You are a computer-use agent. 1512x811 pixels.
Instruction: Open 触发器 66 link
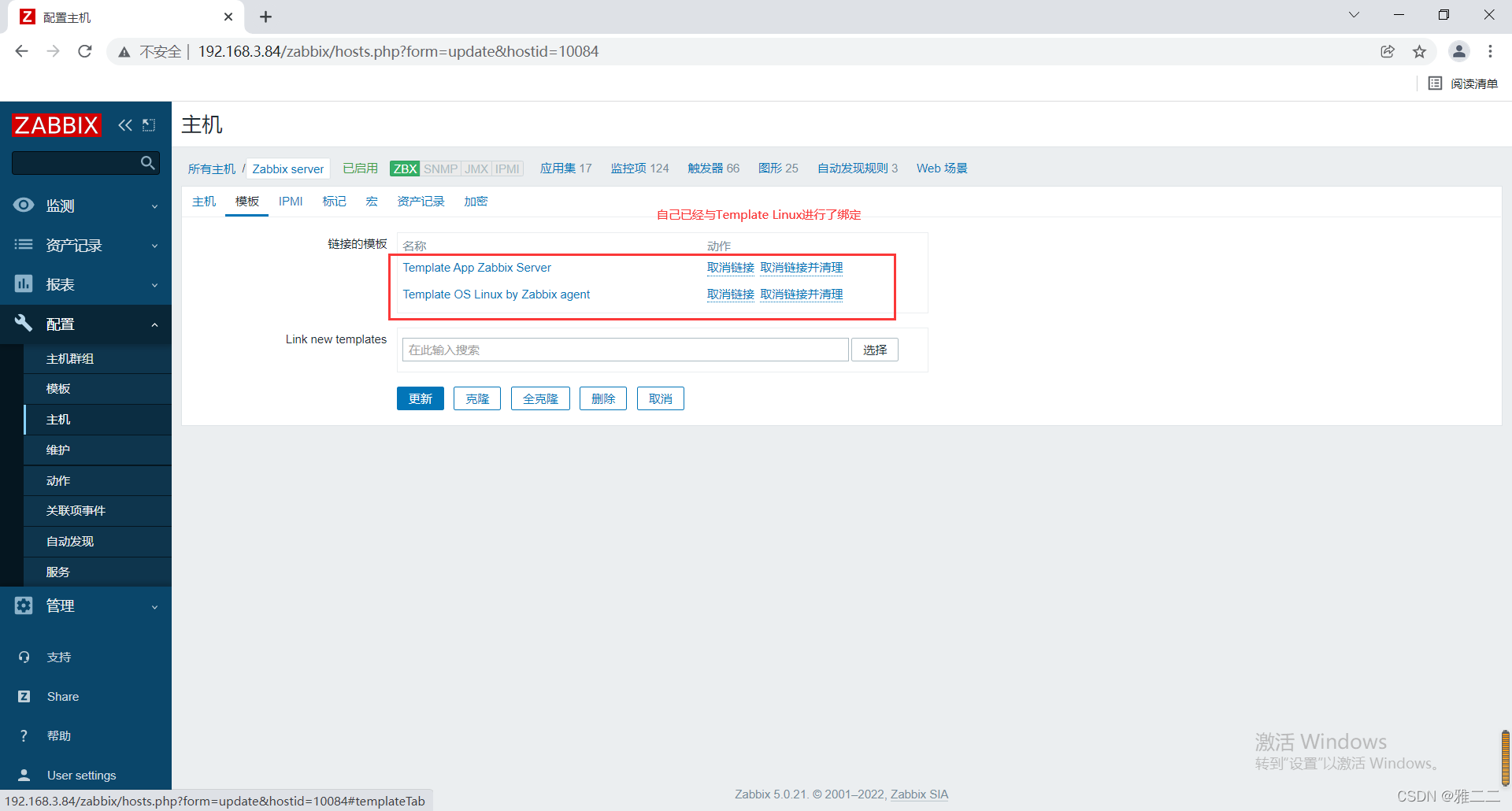pyautogui.click(x=713, y=168)
